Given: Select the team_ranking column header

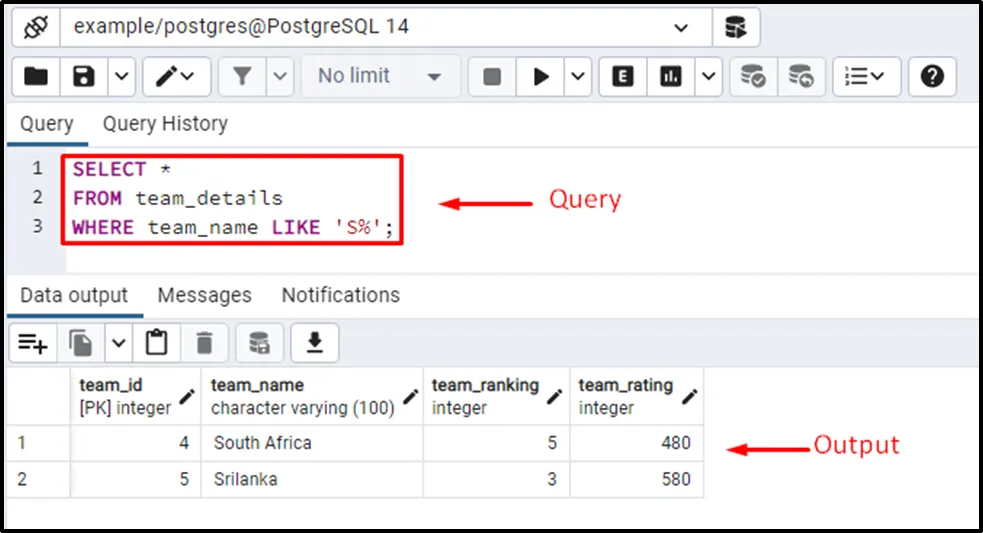Looking at the screenshot, I should [x=497, y=396].
